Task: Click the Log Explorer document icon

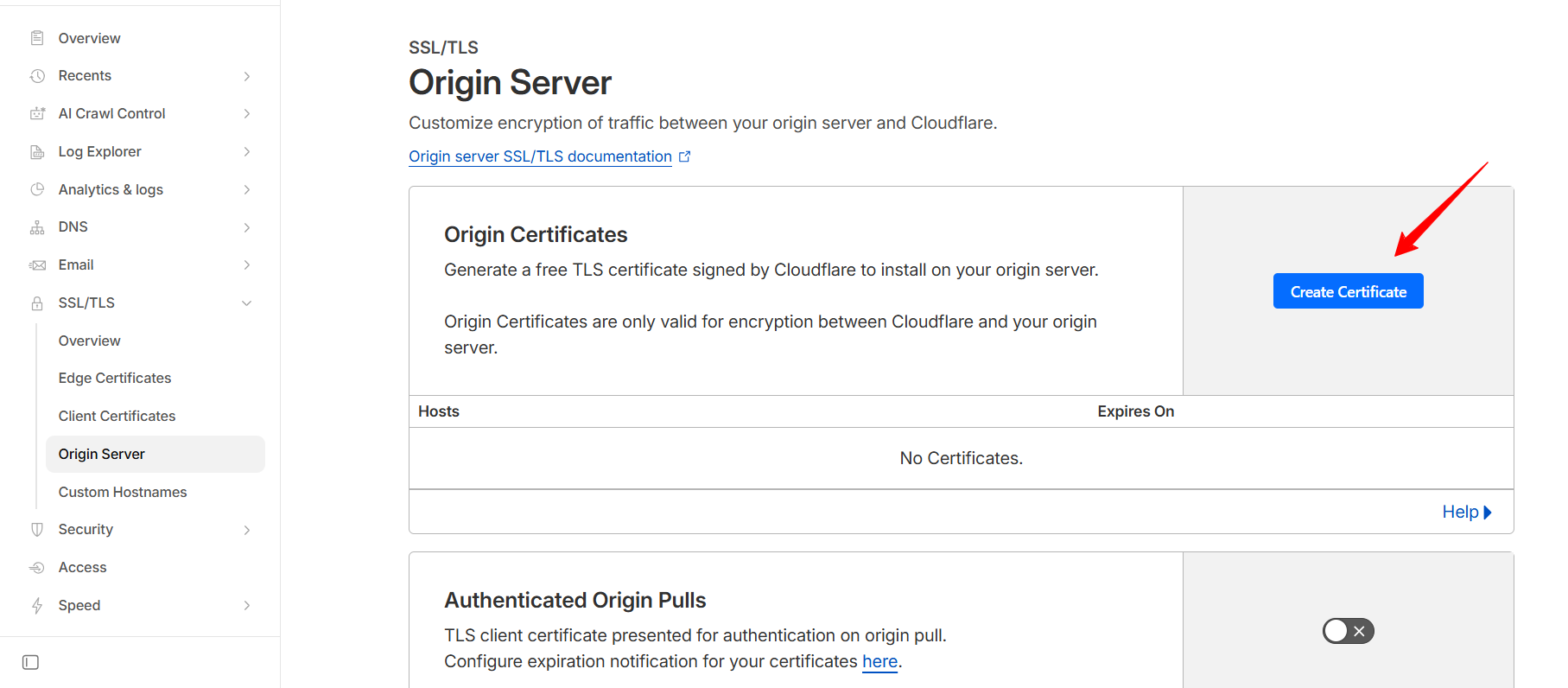Action: 37,152
